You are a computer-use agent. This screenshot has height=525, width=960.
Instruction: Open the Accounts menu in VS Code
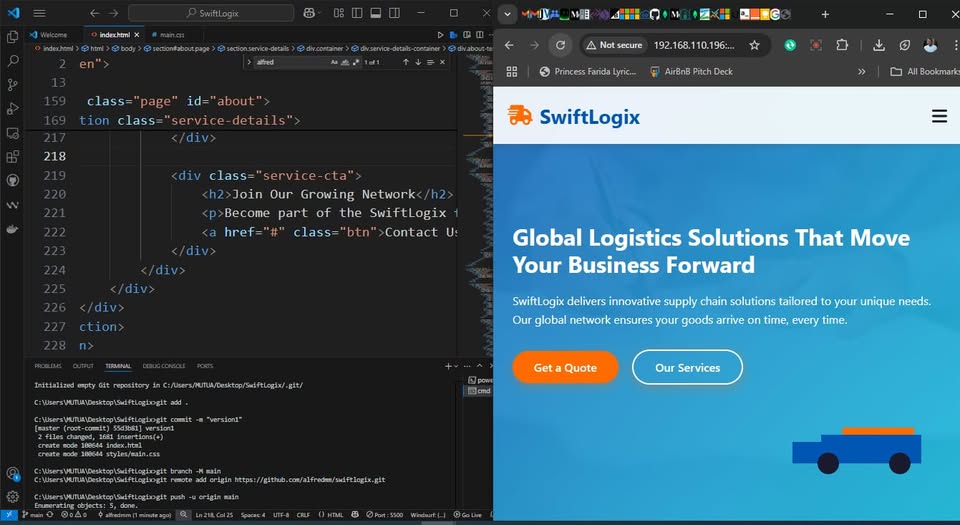12,473
